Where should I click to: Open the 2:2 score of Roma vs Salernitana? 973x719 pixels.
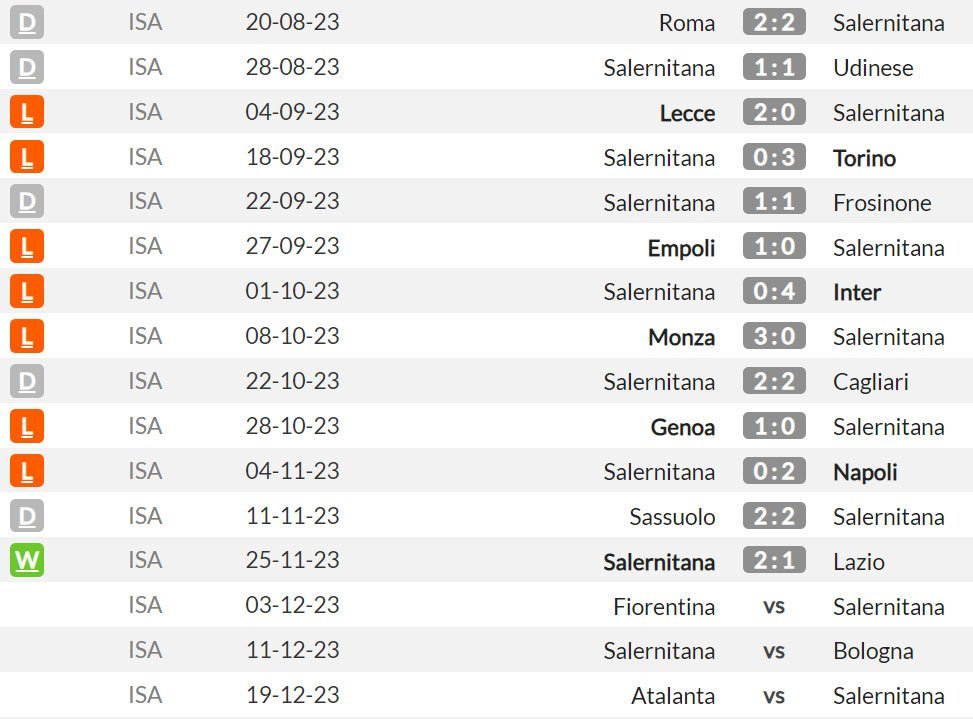click(774, 22)
